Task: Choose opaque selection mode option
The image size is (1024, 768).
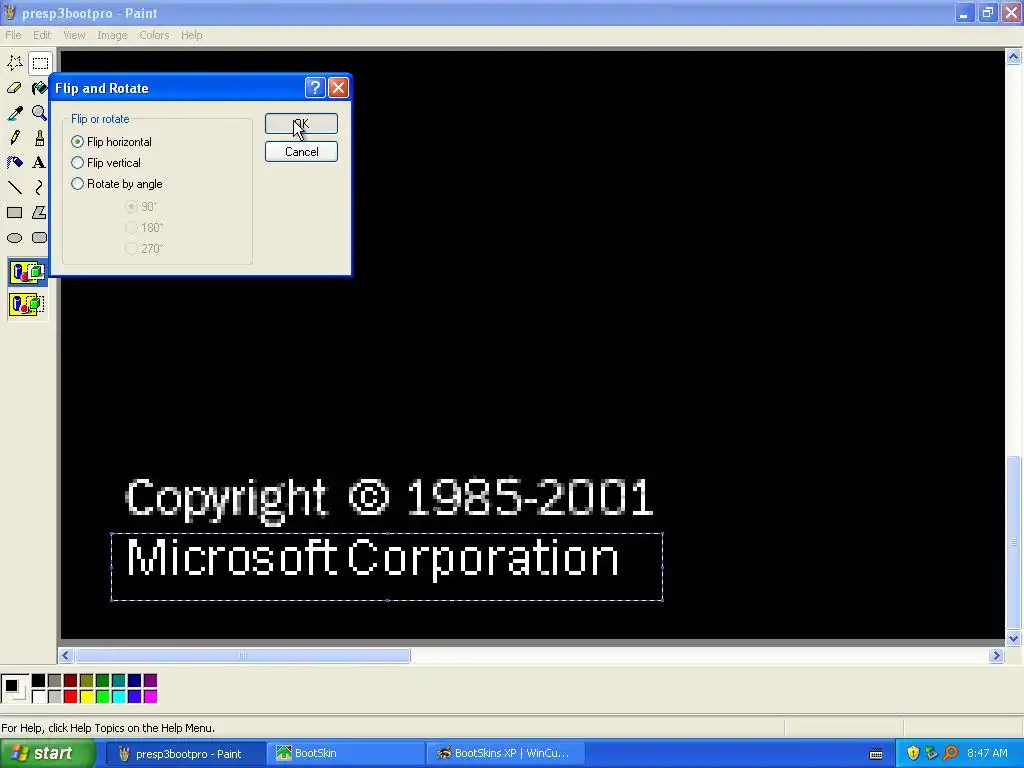Action: coord(27,272)
